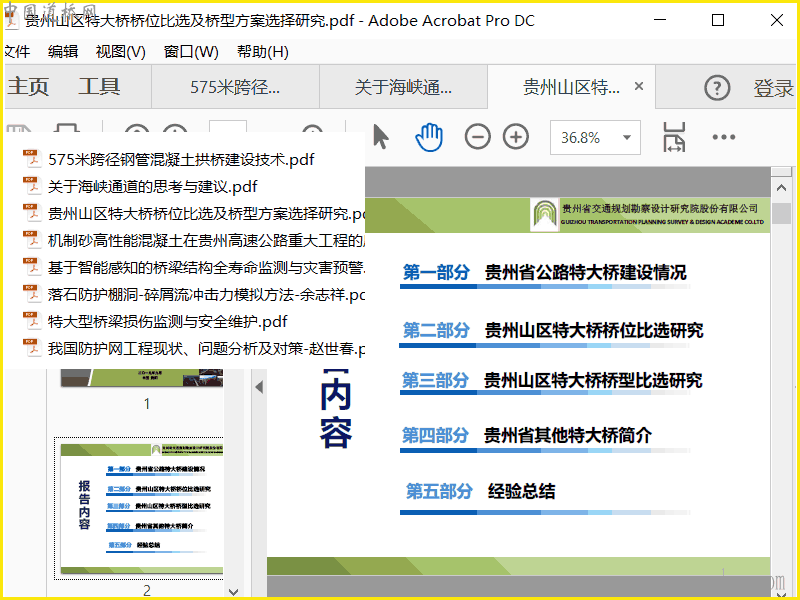
Task: Open the help question mark icon
Action: (717, 88)
